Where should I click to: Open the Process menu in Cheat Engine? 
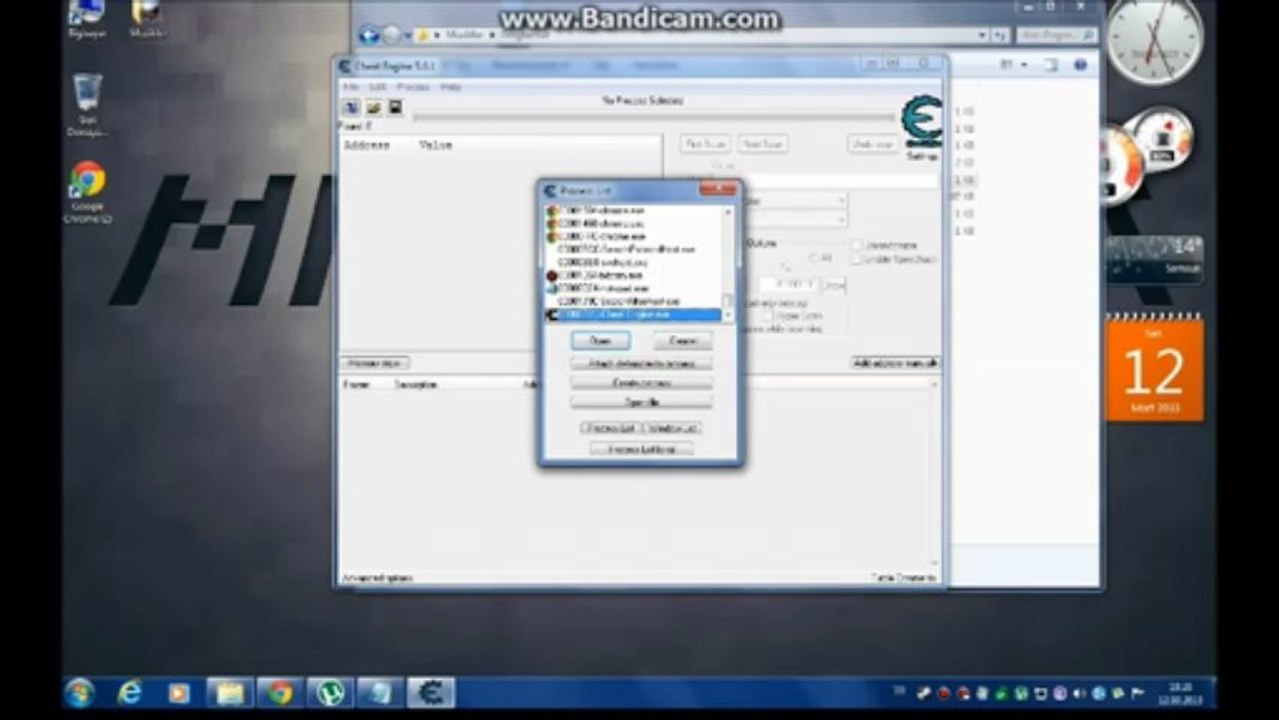(x=412, y=87)
